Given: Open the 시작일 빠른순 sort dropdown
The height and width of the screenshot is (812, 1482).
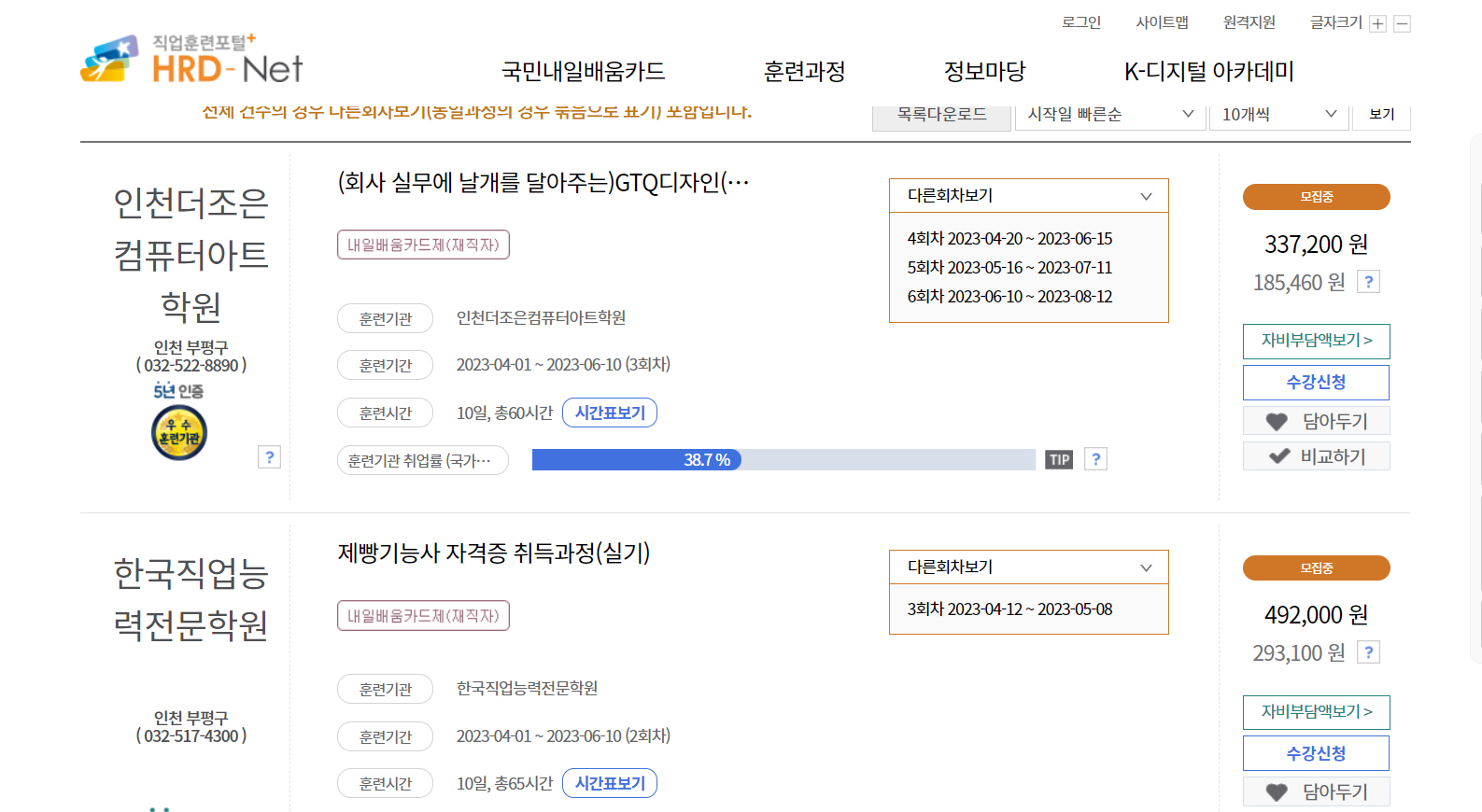Looking at the screenshot, I should 1110,114.
